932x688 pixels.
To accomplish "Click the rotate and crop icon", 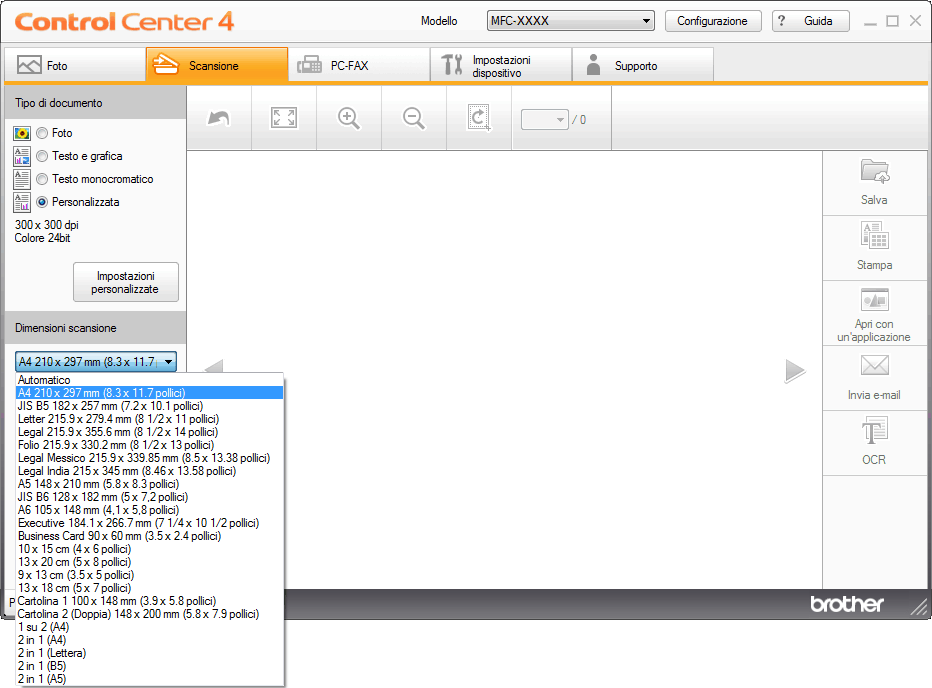I will [x=478, y=118].
